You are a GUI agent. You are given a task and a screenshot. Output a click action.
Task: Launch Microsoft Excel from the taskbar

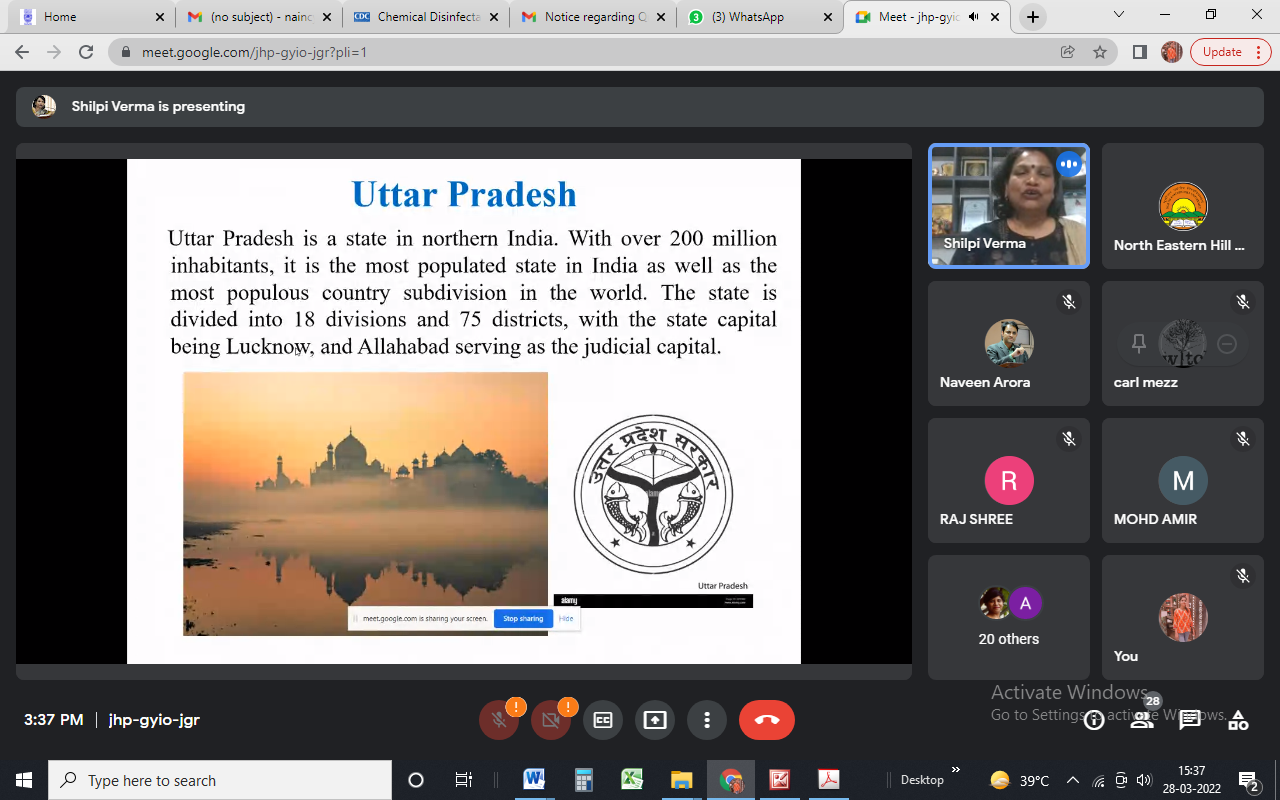(x=632, y=780)
